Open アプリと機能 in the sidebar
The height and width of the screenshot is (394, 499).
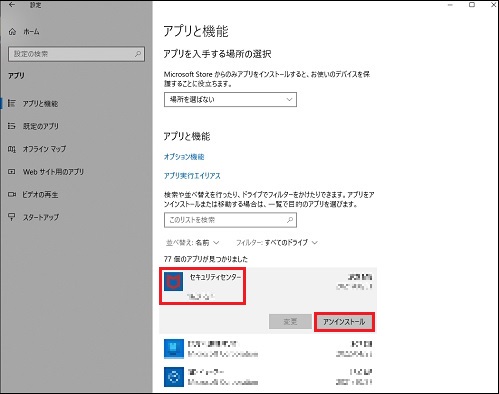coord(40,104)
